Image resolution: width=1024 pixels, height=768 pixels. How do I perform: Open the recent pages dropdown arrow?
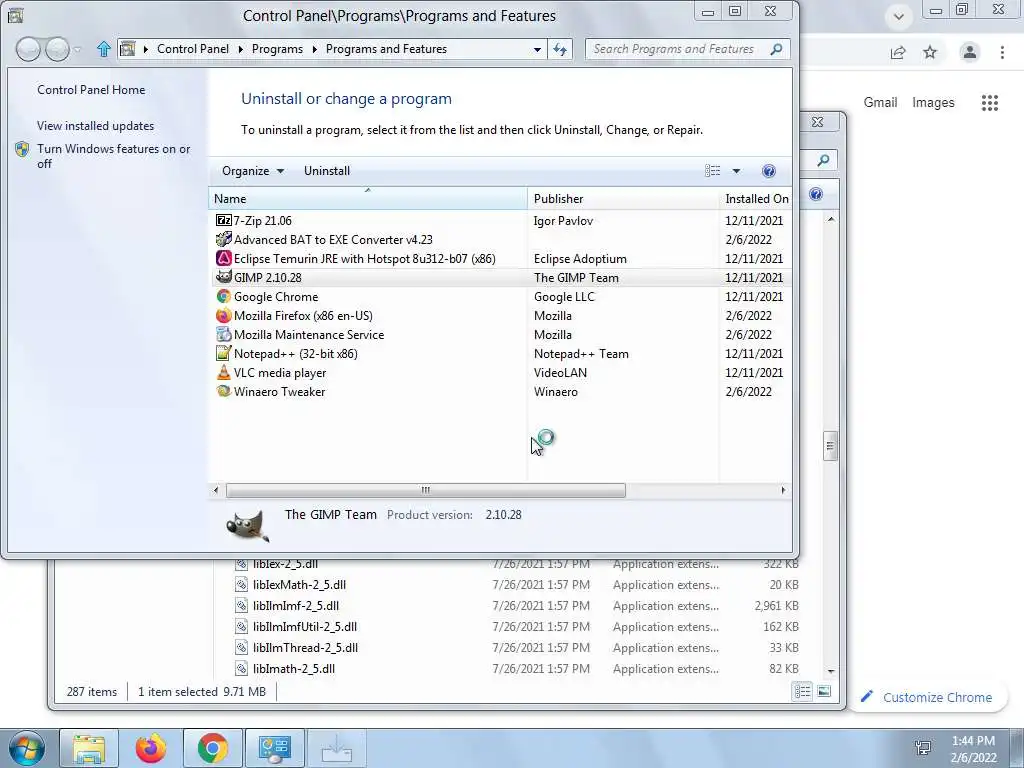(78, 49)
